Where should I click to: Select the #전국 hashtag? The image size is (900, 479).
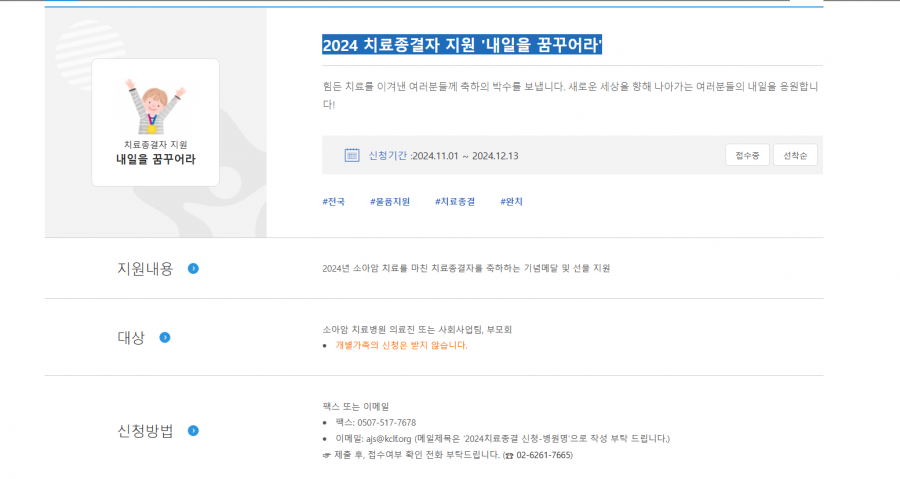(333, 202)
